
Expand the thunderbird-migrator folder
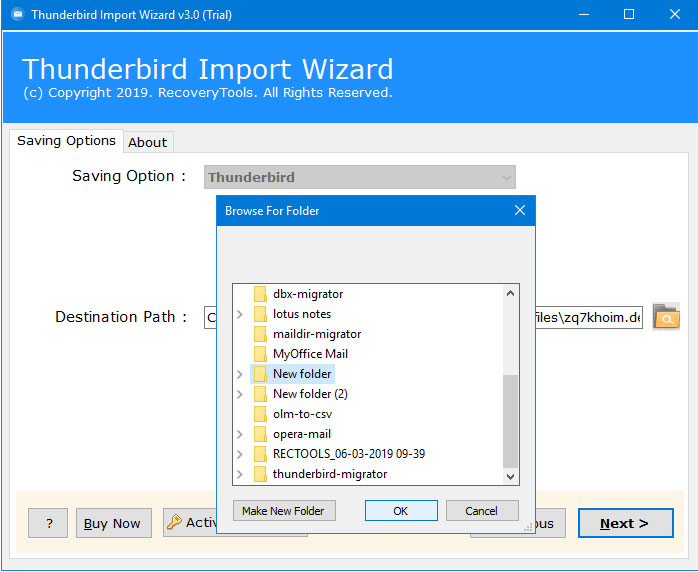pos(240,475)
